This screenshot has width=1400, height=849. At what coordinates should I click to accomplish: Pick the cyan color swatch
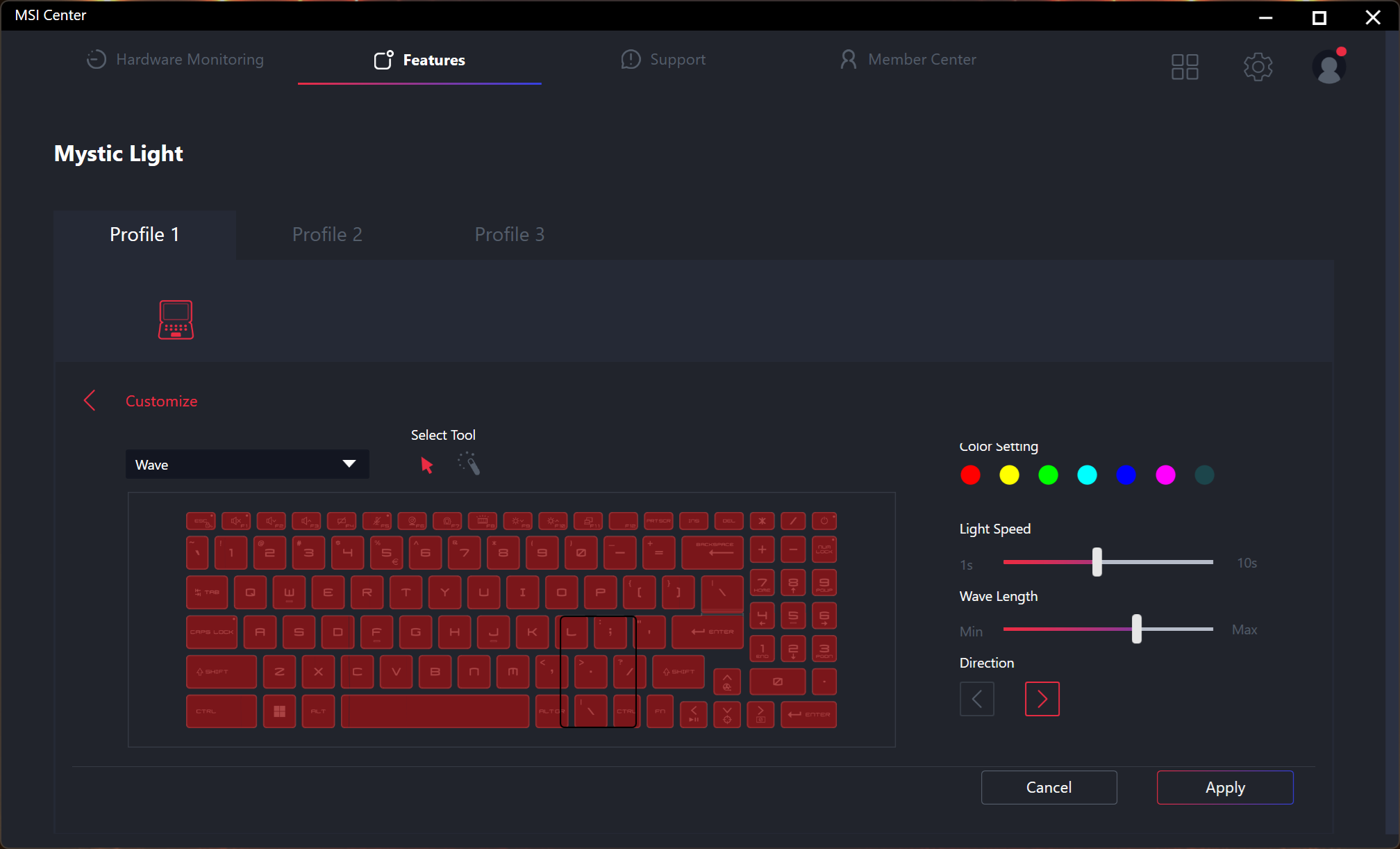[x=1087, y=475]
